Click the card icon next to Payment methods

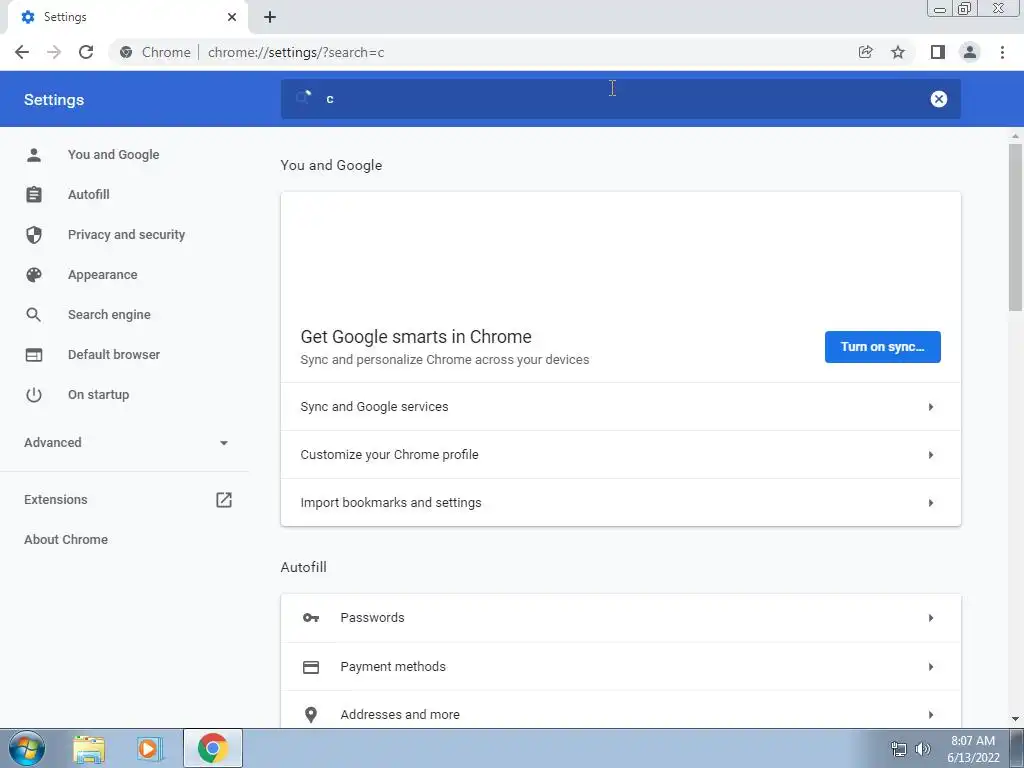[x=311, y=667]
